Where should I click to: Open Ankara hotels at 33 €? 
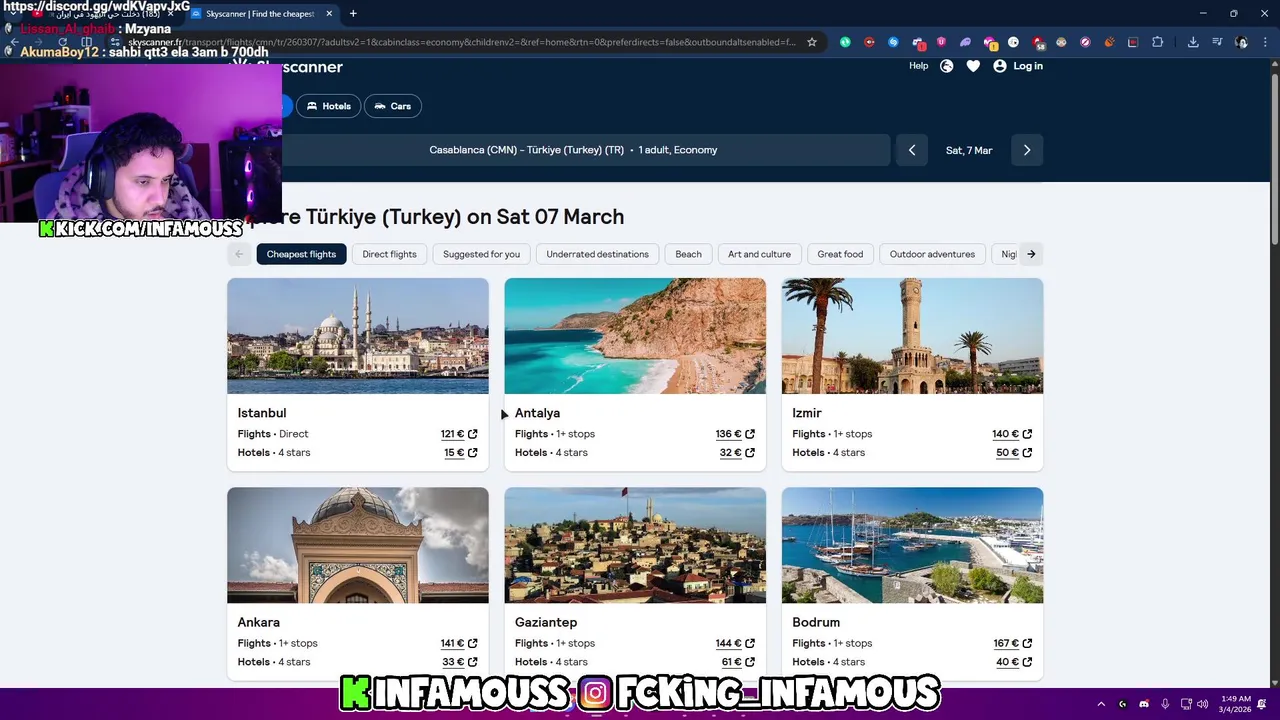tap(460, 662)
